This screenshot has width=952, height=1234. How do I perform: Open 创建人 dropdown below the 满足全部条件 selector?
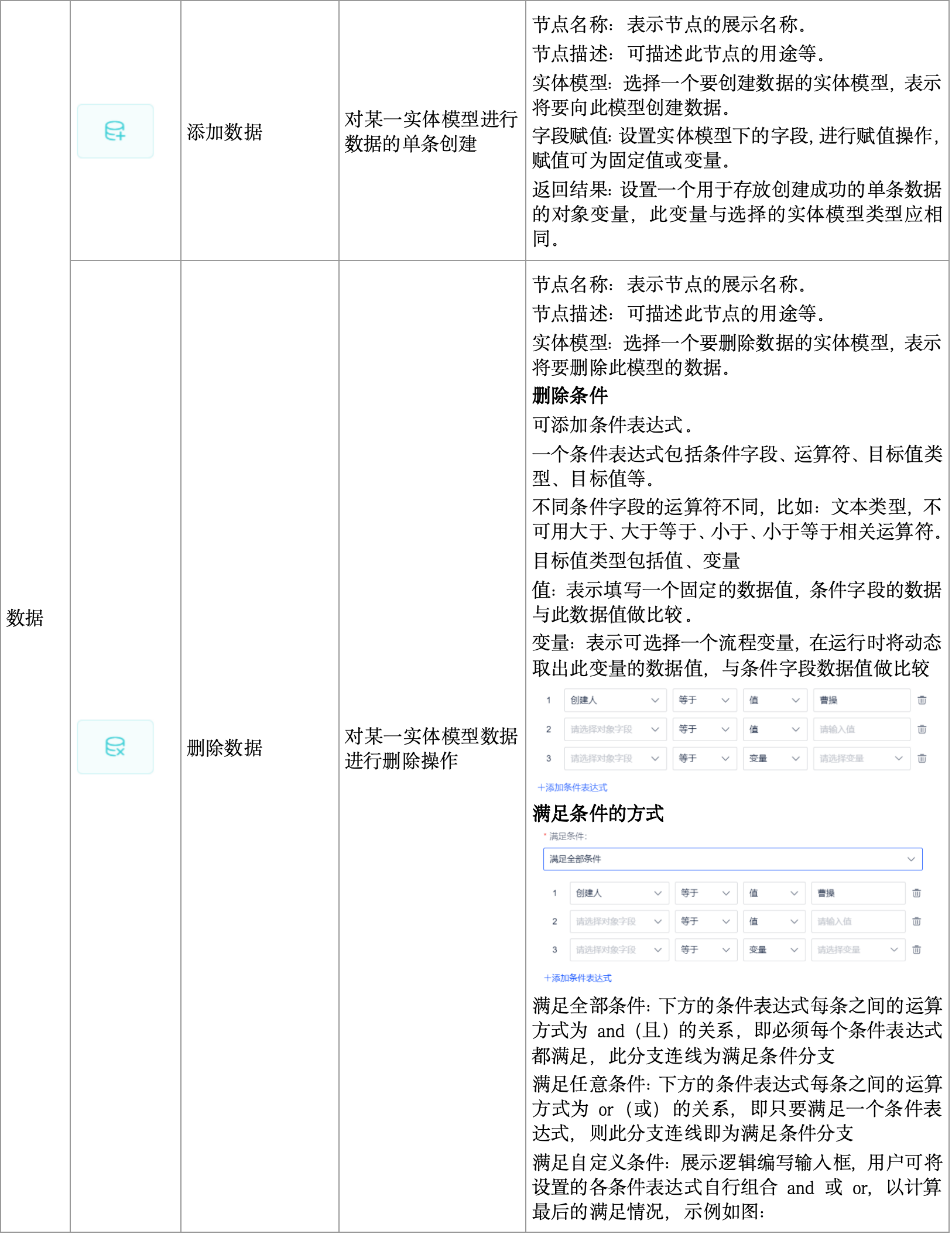tap(619, 893)
